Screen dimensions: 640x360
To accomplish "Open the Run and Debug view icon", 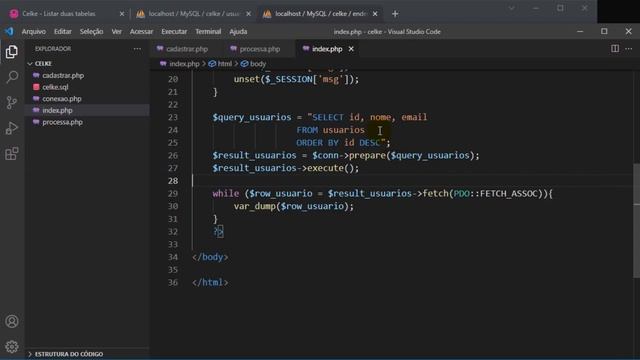I will tap(12, 128).
